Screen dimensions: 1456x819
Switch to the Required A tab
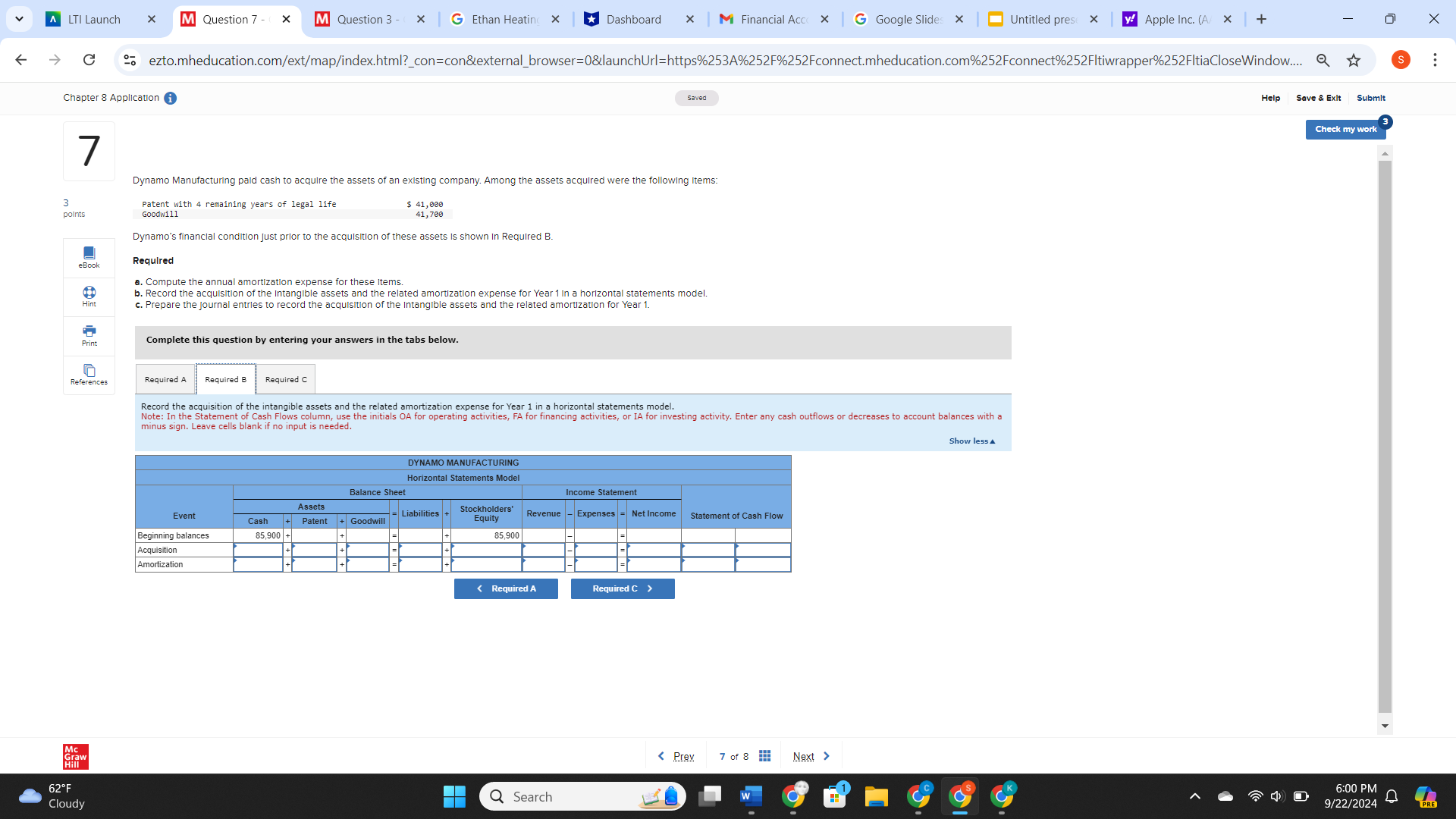click(x=165, y=378)
